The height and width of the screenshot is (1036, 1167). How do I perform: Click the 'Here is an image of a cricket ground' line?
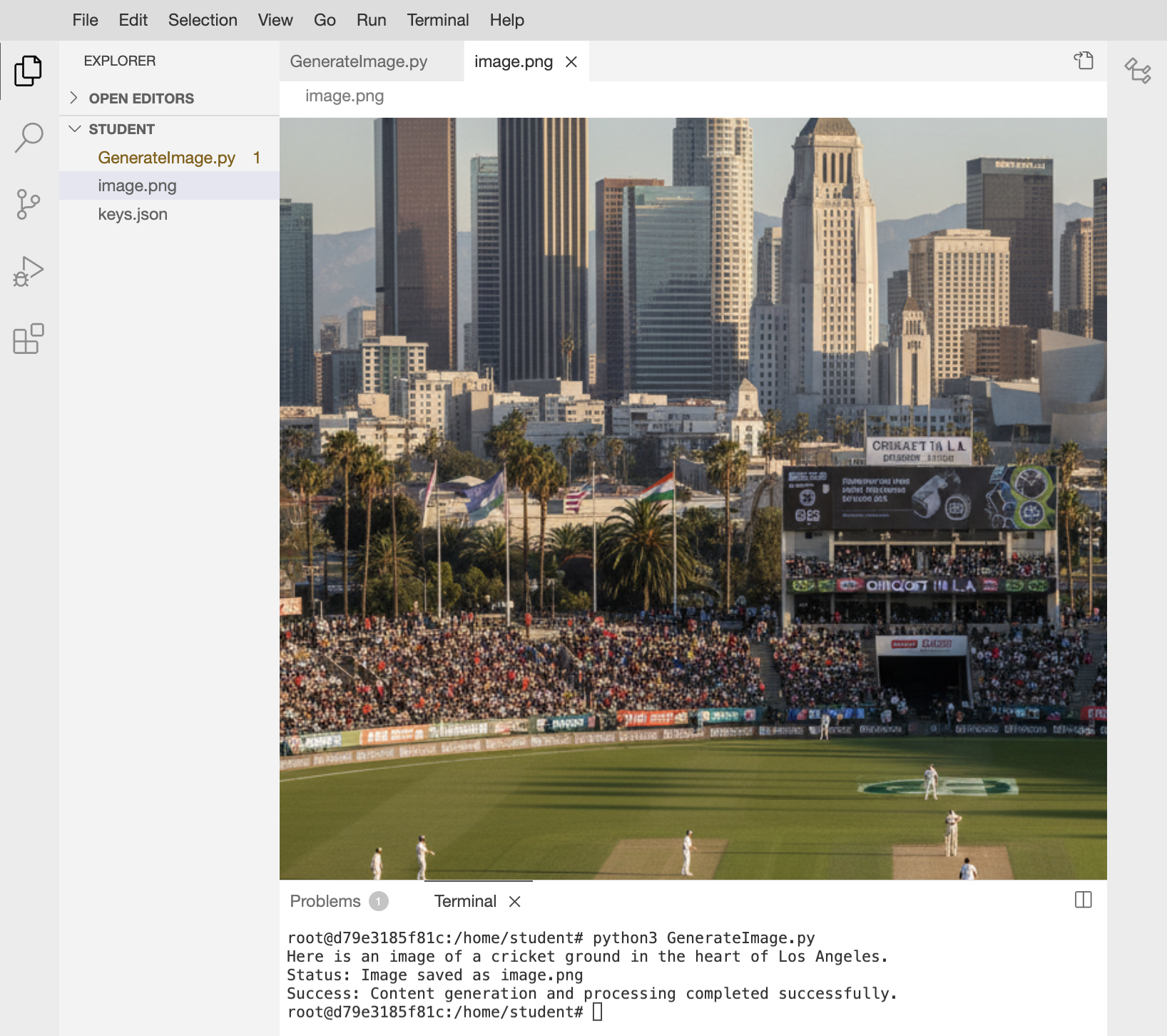[x=588, y=956]
